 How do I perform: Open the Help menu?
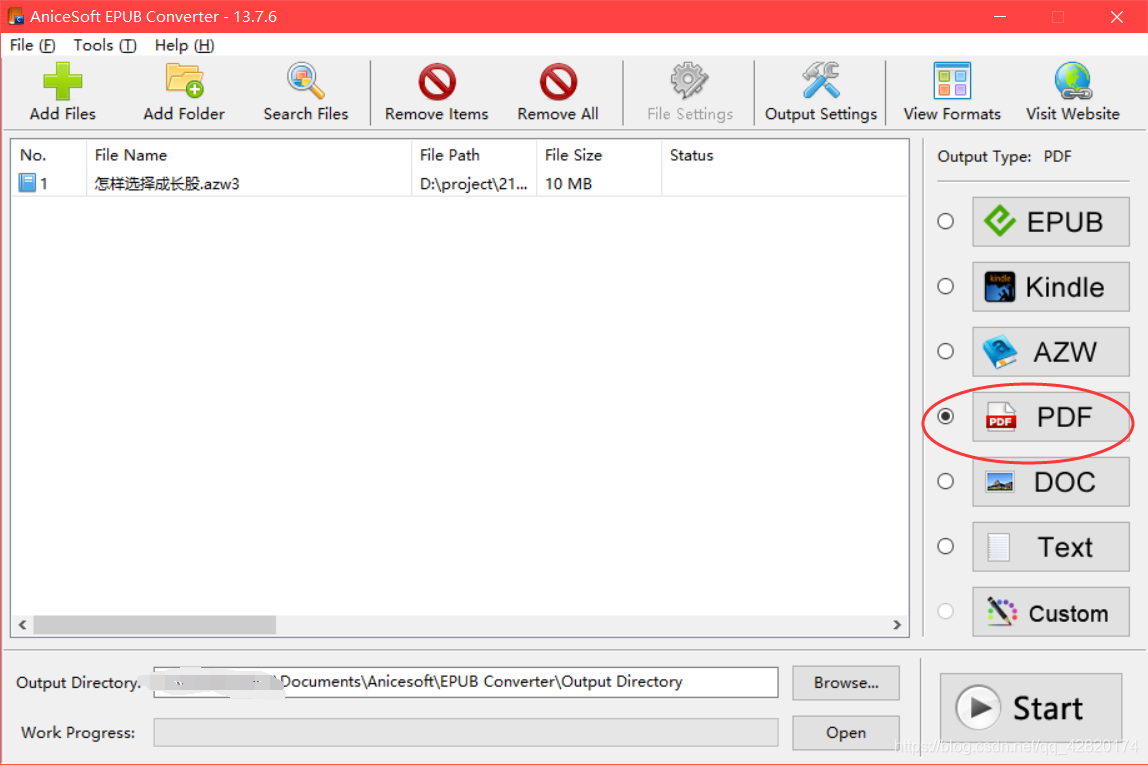184,45
